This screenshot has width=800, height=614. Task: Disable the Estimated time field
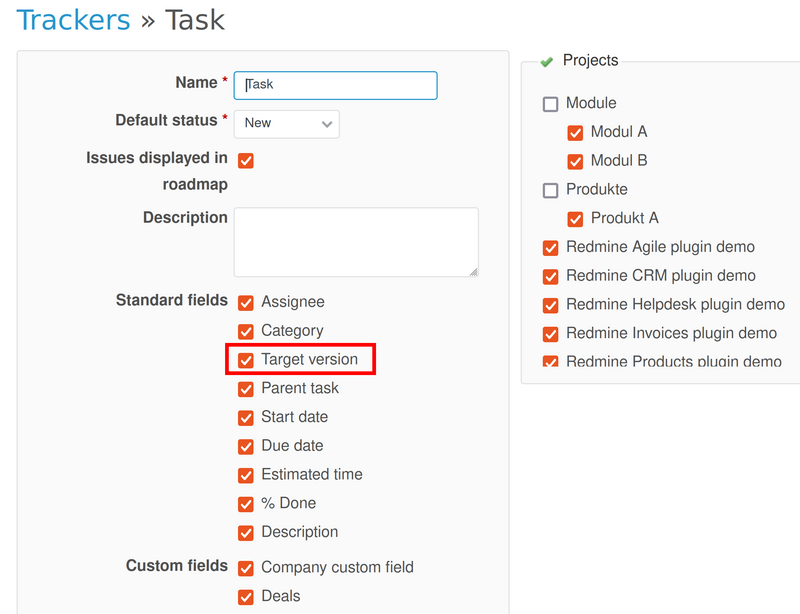246,475
